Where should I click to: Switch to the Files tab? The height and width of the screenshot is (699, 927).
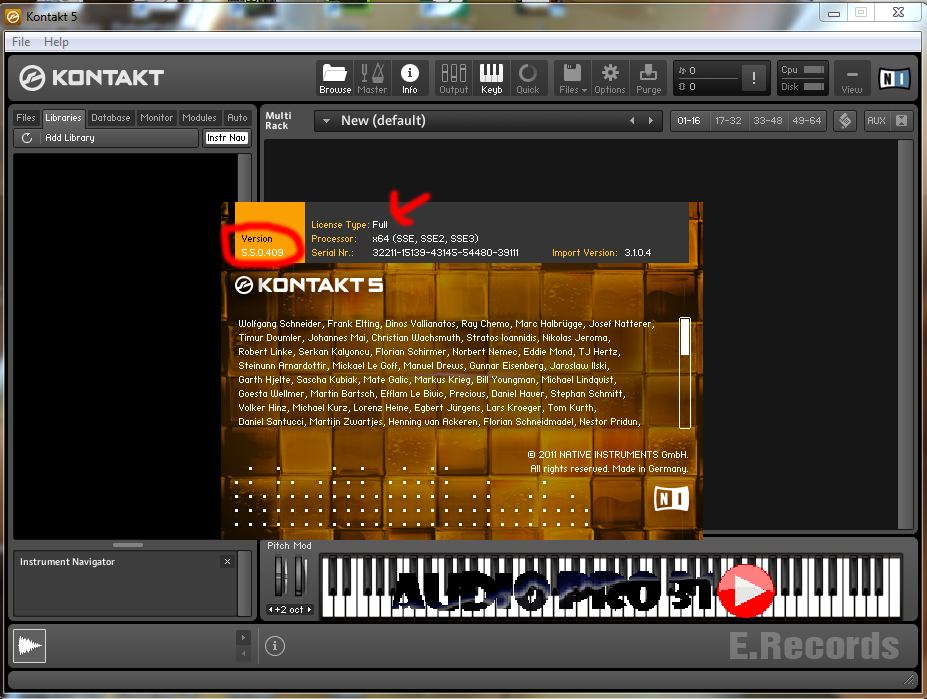pos(26,118)
